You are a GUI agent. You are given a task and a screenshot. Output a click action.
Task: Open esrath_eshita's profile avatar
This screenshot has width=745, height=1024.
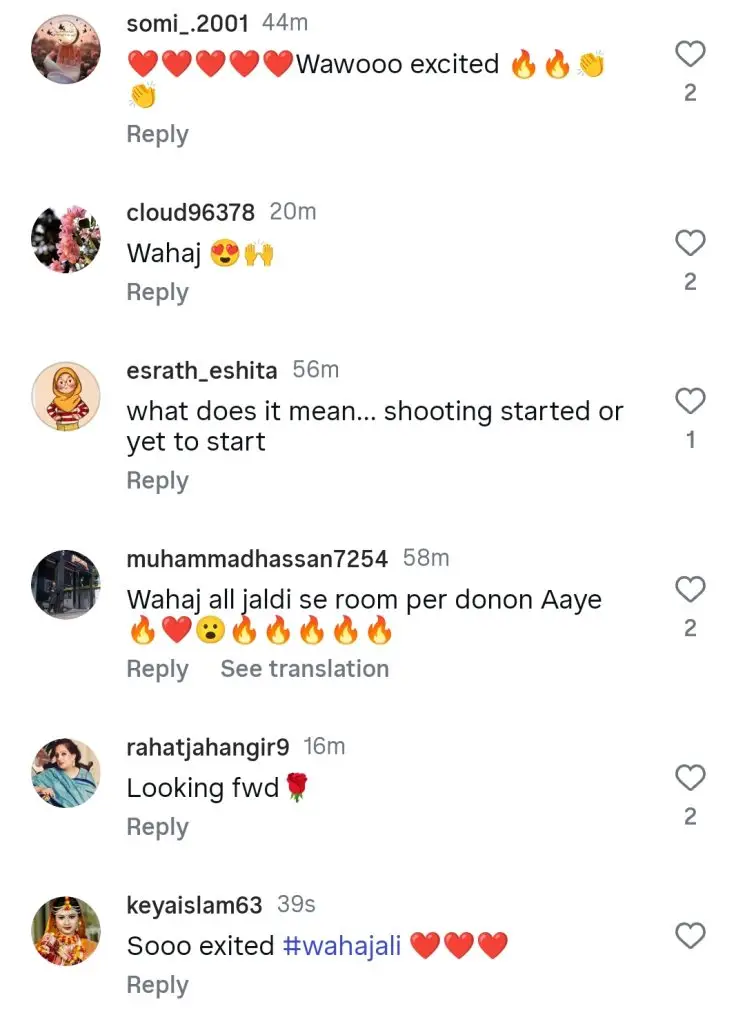point(66,396)
